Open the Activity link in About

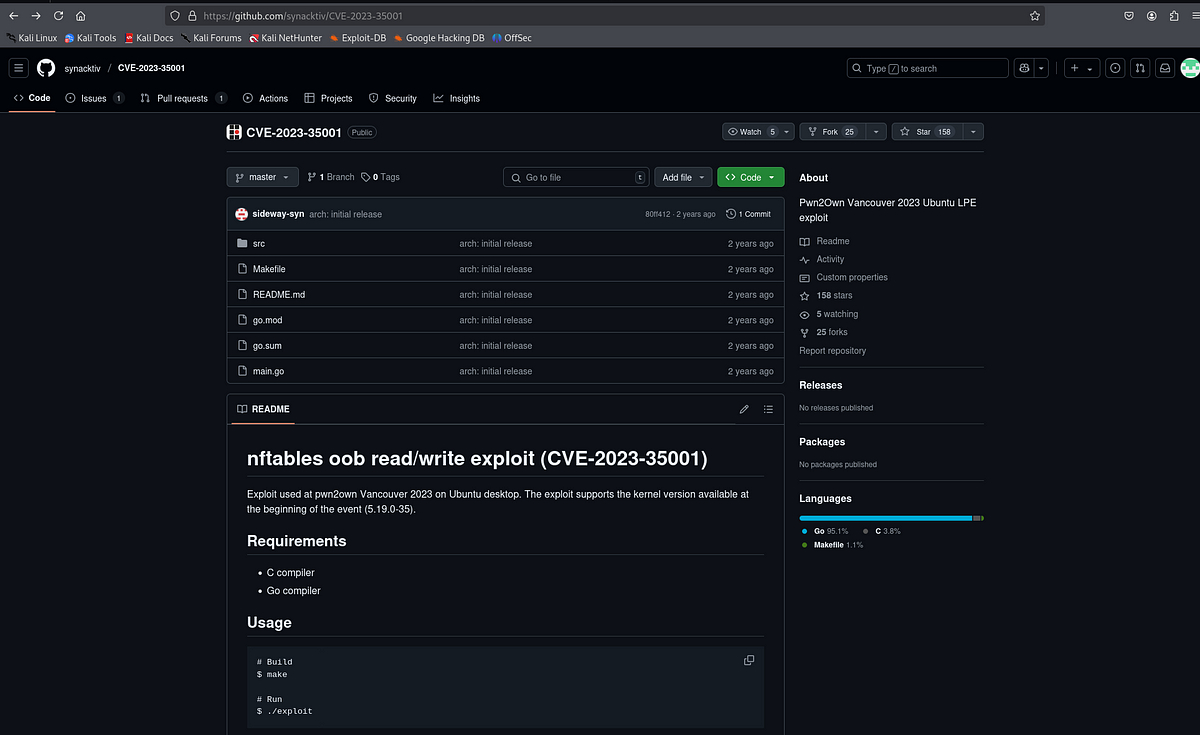pos(822,259)
